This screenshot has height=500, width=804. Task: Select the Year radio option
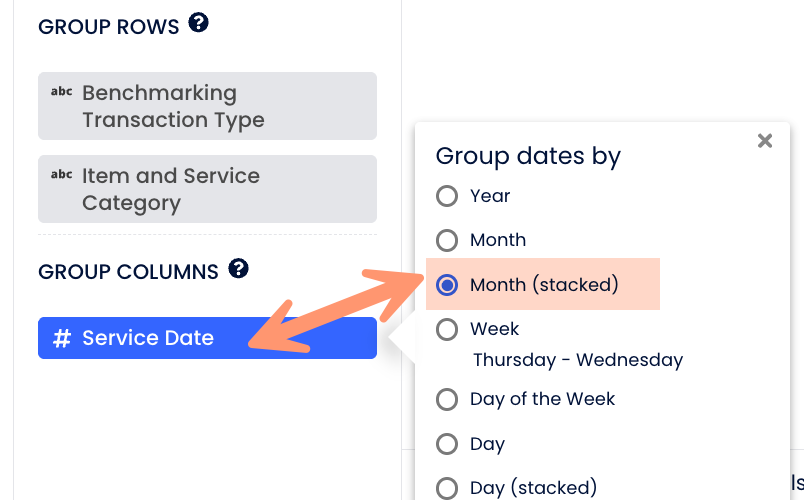click(447, 196)
